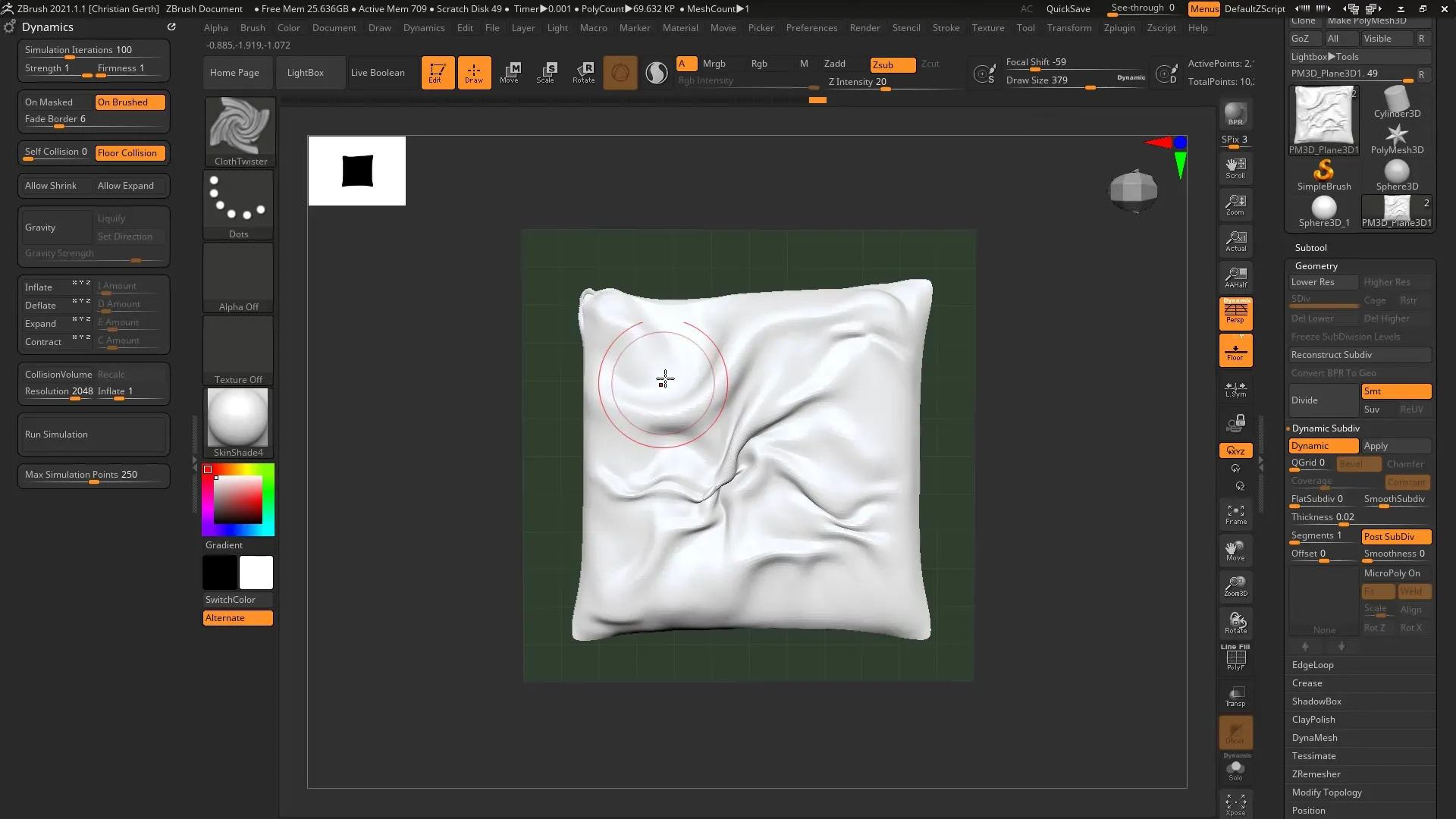
Task: Toggle the Persp perspective button
Action: click(x=1235, y=313)
